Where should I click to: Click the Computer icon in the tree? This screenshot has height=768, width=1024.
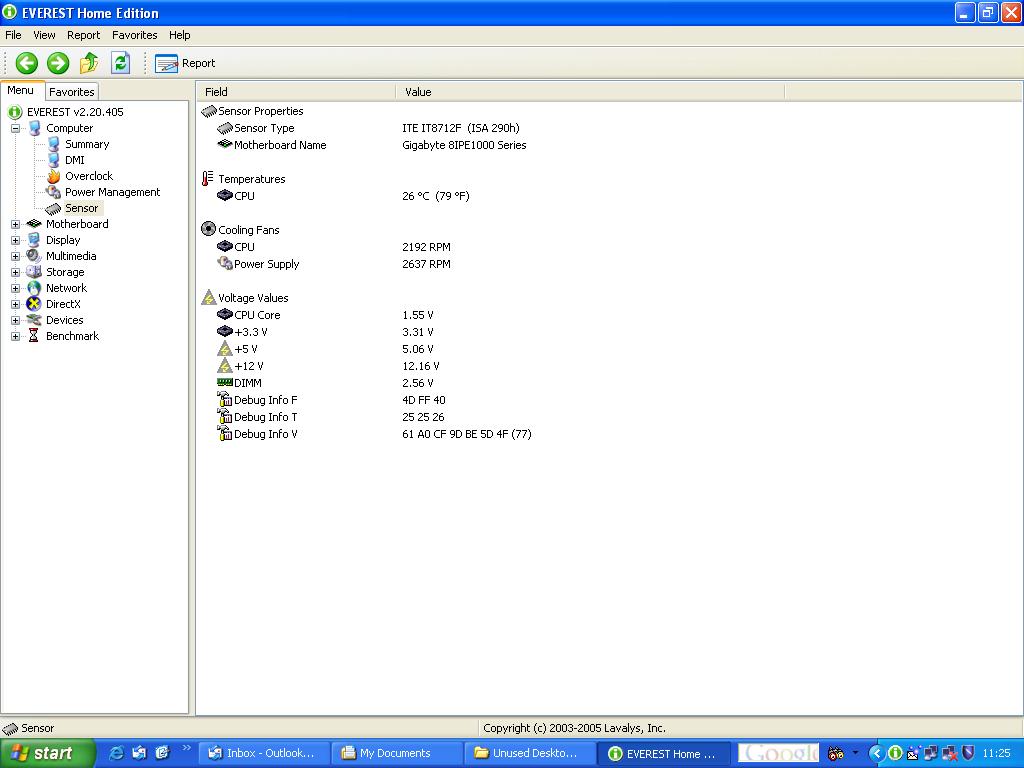34,128
